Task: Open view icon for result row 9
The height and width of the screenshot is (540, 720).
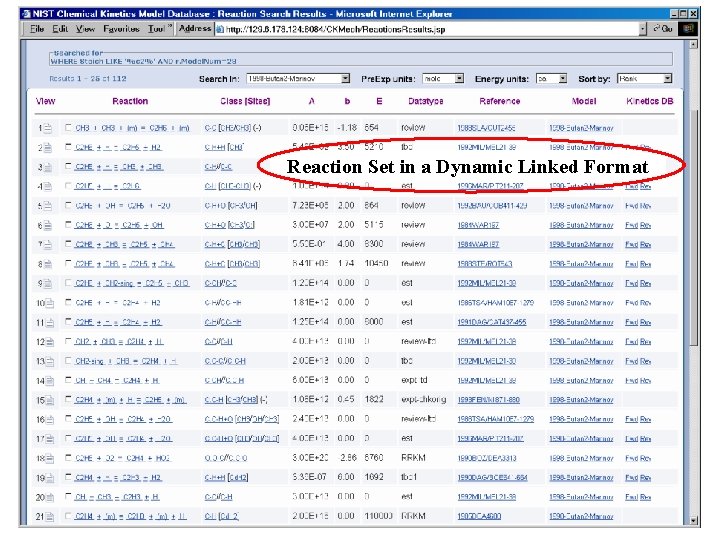Action: point(48,284)
